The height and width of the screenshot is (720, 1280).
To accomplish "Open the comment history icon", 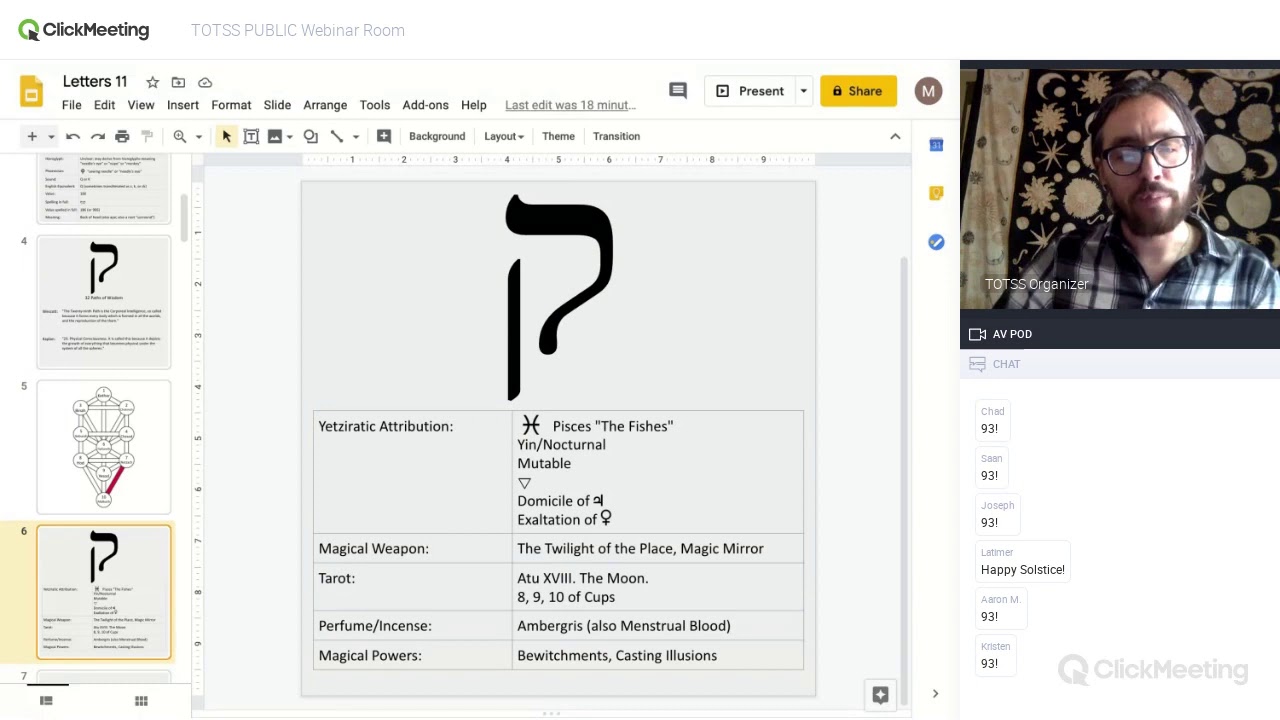I will pyautogui.click(x=678, y=91).
